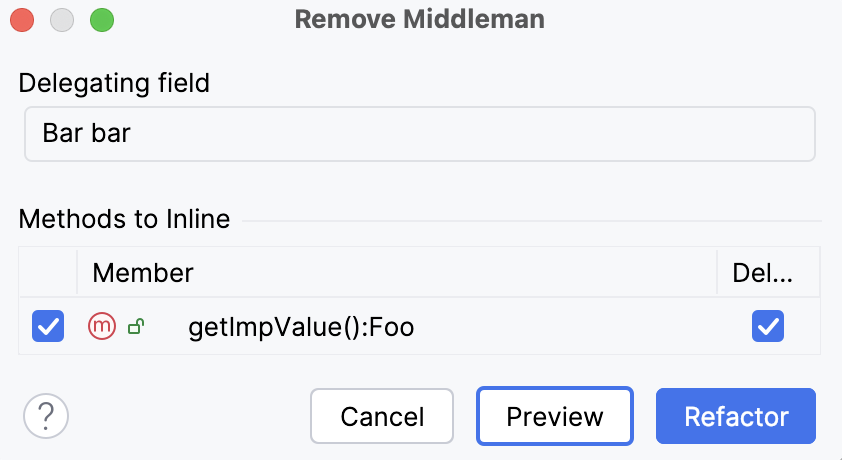
Task: Click the blank checkbox column header
Action: [x=48, y=272]
